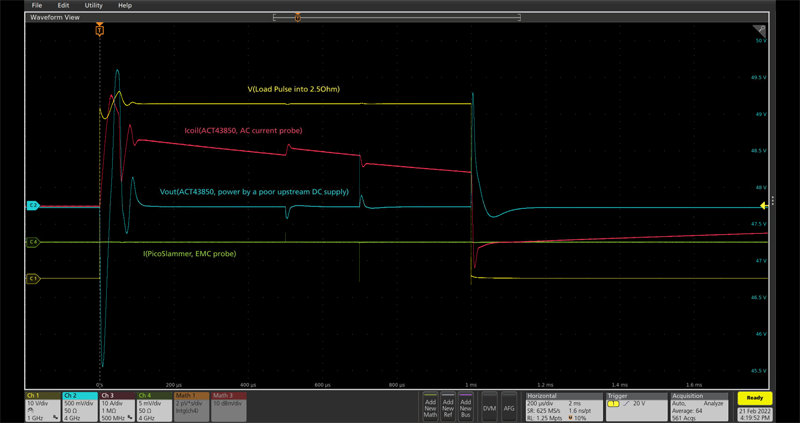The height and width of the screenshot is (423, 800).
Task: Click the Ch 1 probe icon
Action: [x=31, y=410]
